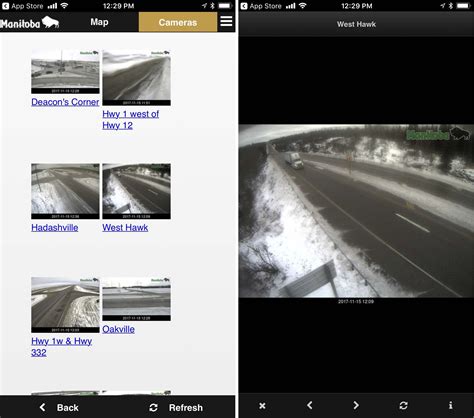View Hwy 1 west of Hwy 12 thumbnail
This screenshot has height=418, width=474.
pyautogui.click(x=137, y=78)
